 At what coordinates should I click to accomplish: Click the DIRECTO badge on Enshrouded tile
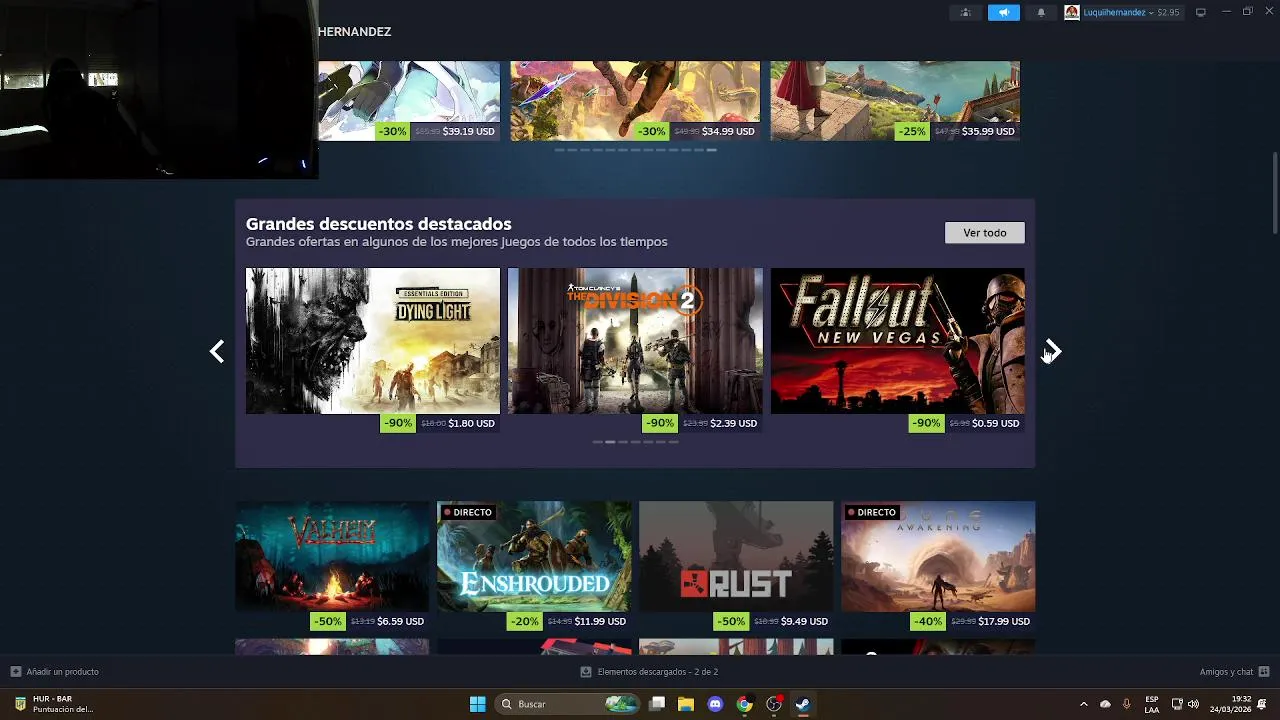467,512
